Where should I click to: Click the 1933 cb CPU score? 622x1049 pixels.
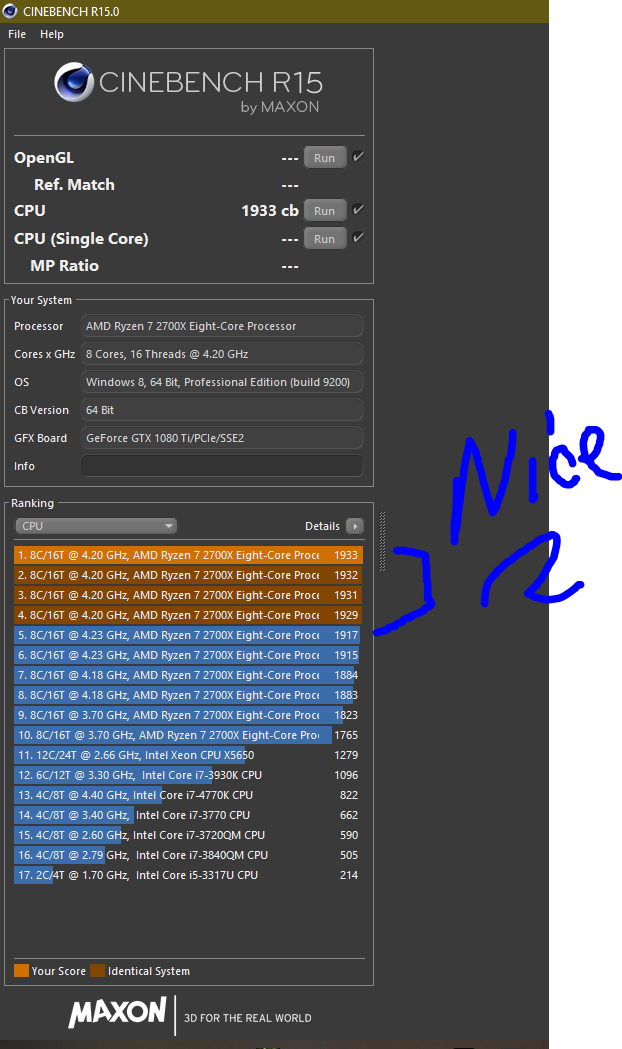point(270,211)
